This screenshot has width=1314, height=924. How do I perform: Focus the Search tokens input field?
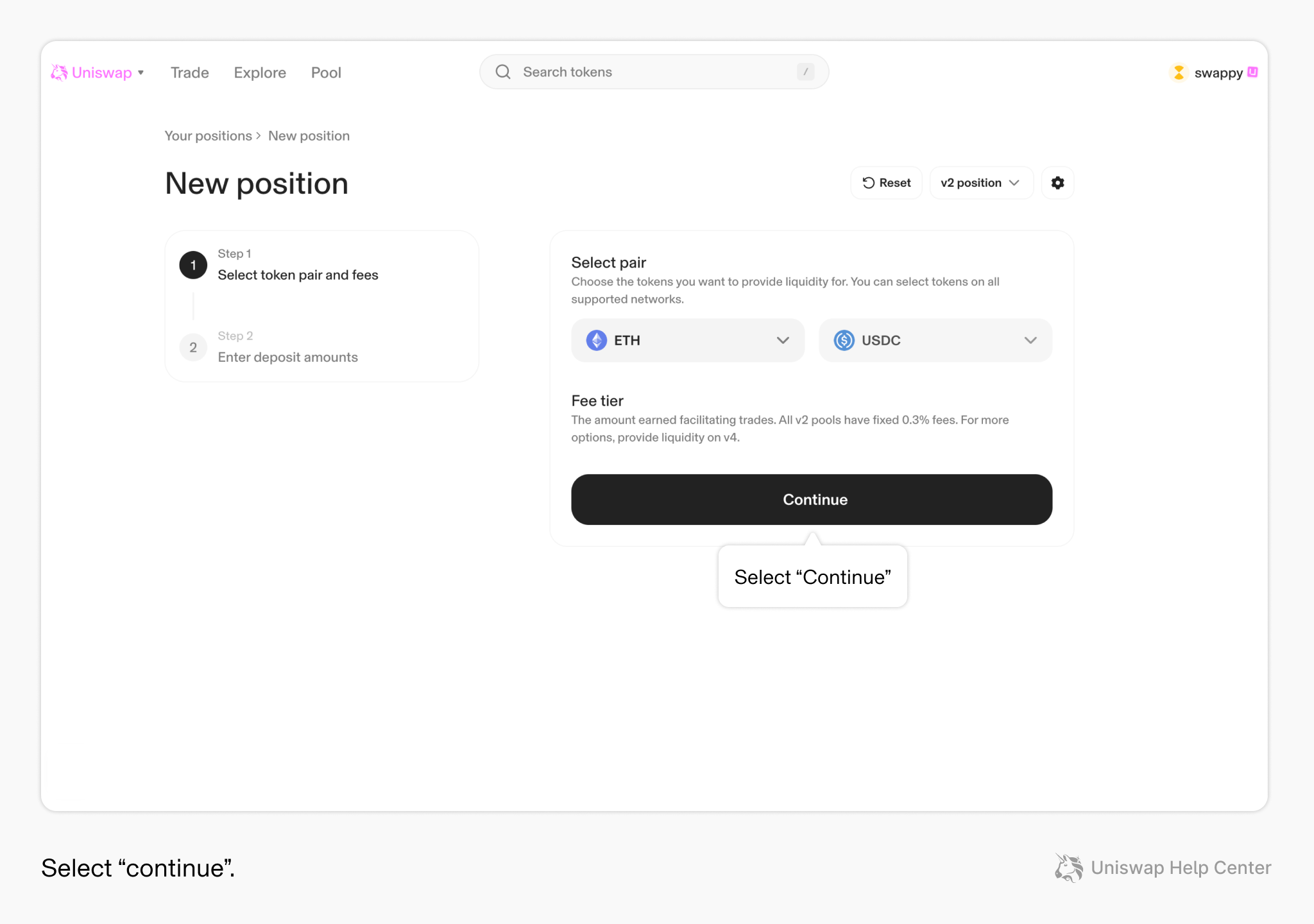pos(654,72)
